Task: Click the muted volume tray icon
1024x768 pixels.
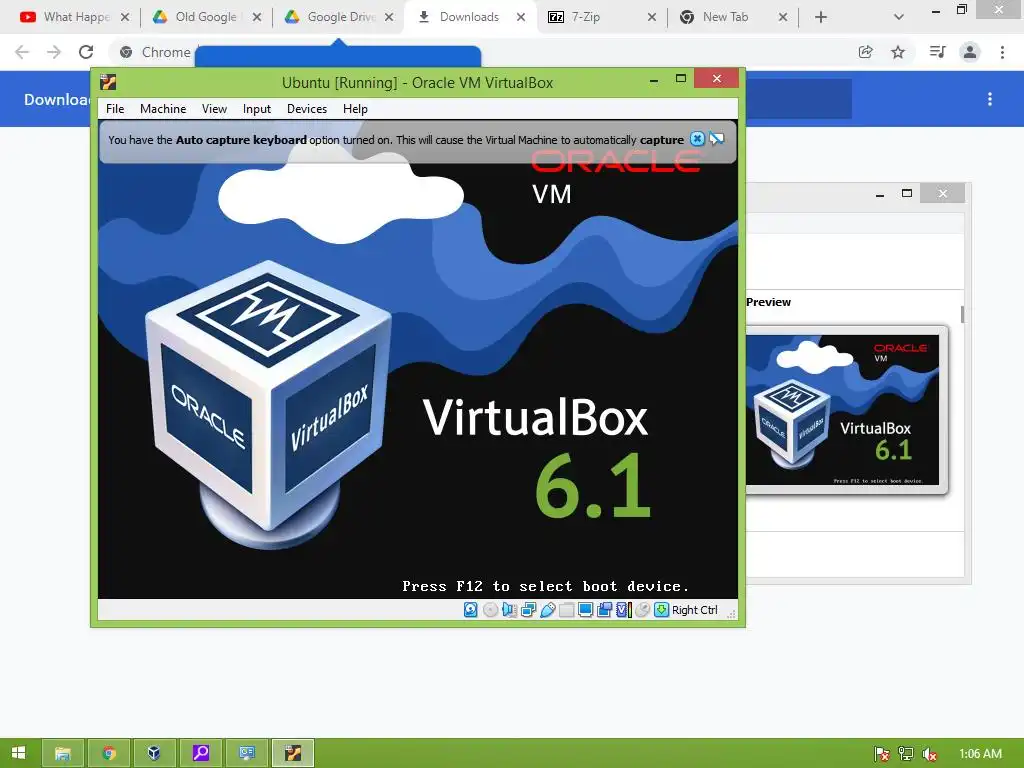Action: 930,754
